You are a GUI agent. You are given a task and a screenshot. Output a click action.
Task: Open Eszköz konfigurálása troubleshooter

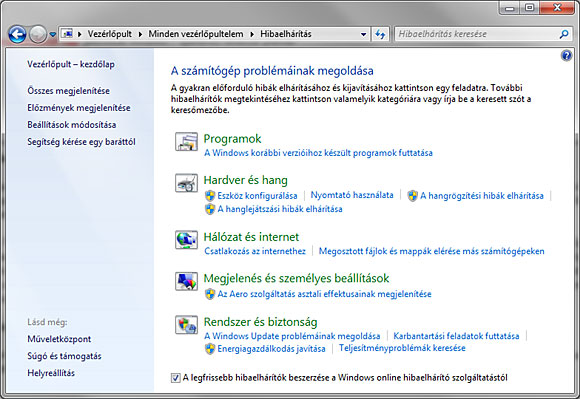[257, 196]
